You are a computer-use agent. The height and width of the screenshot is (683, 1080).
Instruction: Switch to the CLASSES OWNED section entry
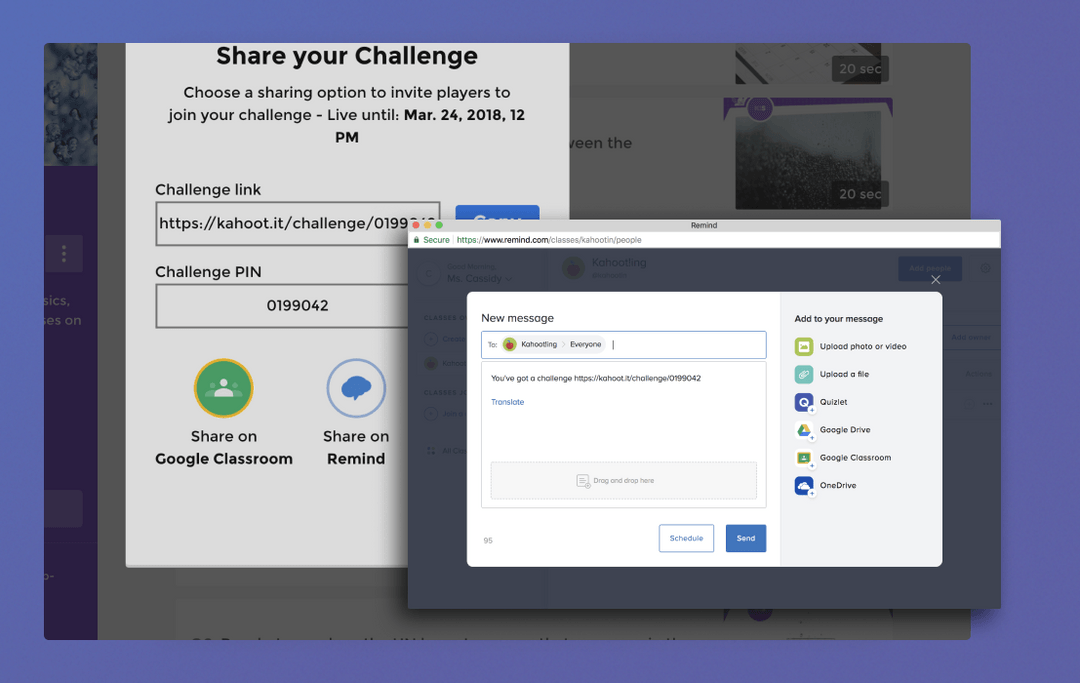(x=445, y=318)
